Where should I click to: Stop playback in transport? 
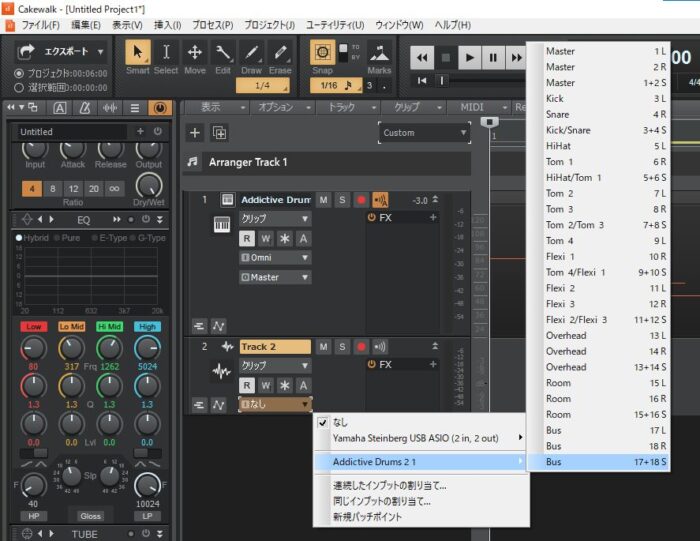coord(446,58)
